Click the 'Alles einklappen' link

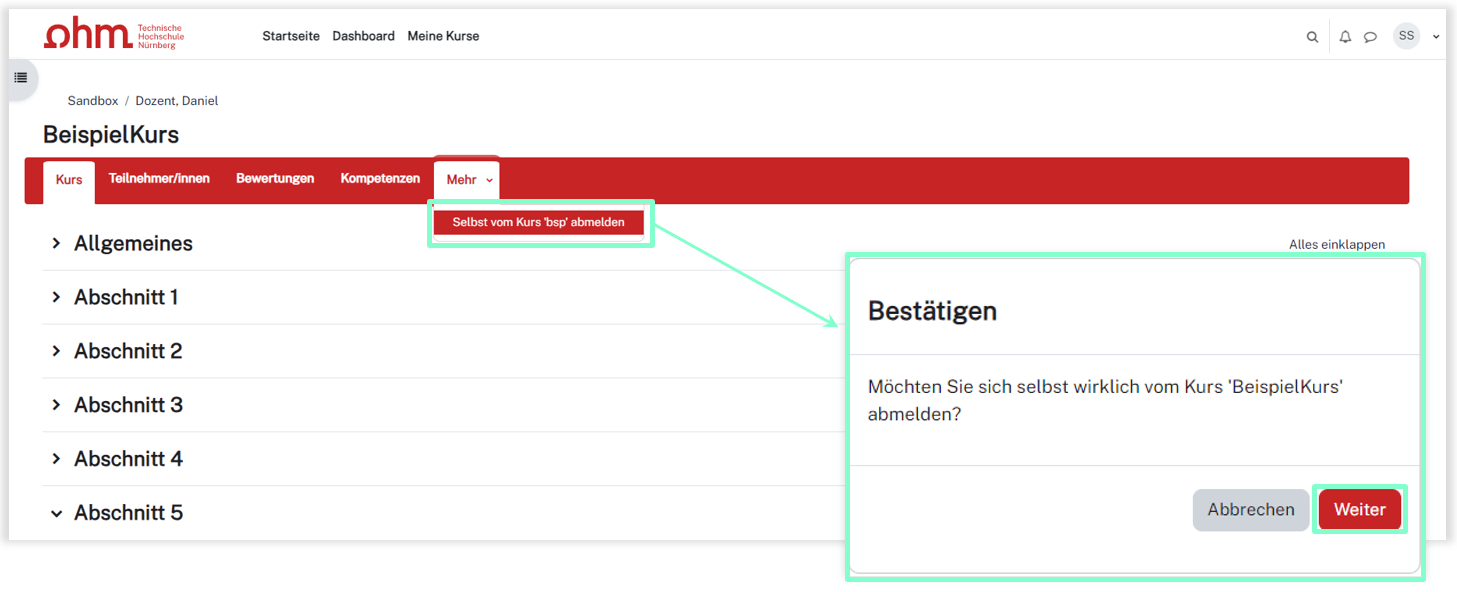[1336, 244]
